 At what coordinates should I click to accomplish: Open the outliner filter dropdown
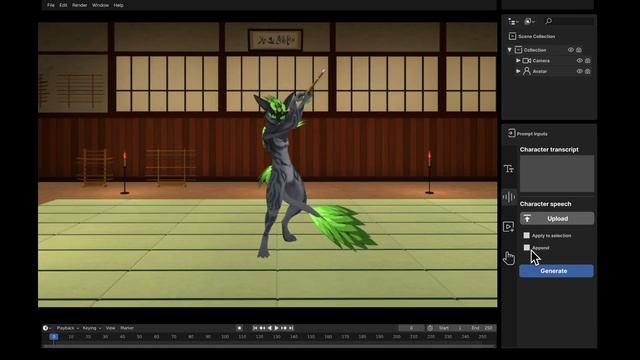coord(530,21)
